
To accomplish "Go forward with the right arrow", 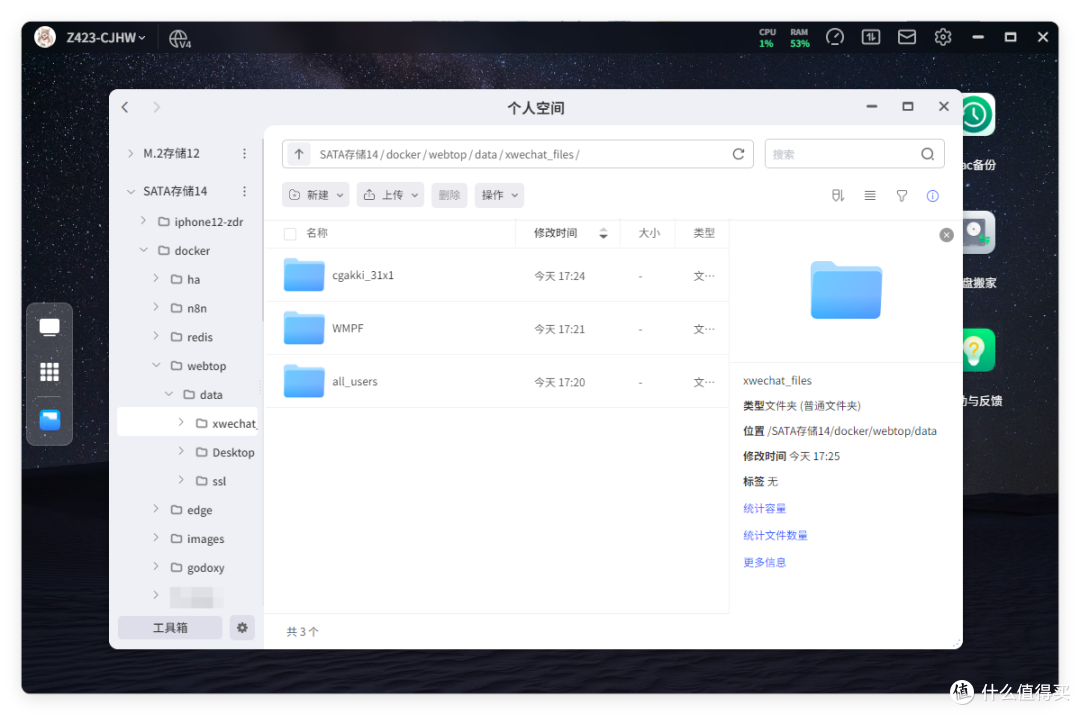I will coord(156,107).
